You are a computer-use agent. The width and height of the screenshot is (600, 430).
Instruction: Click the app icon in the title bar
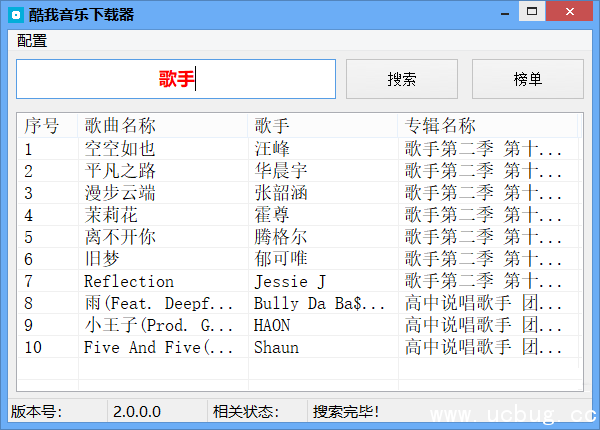click(x=16, y=14)
